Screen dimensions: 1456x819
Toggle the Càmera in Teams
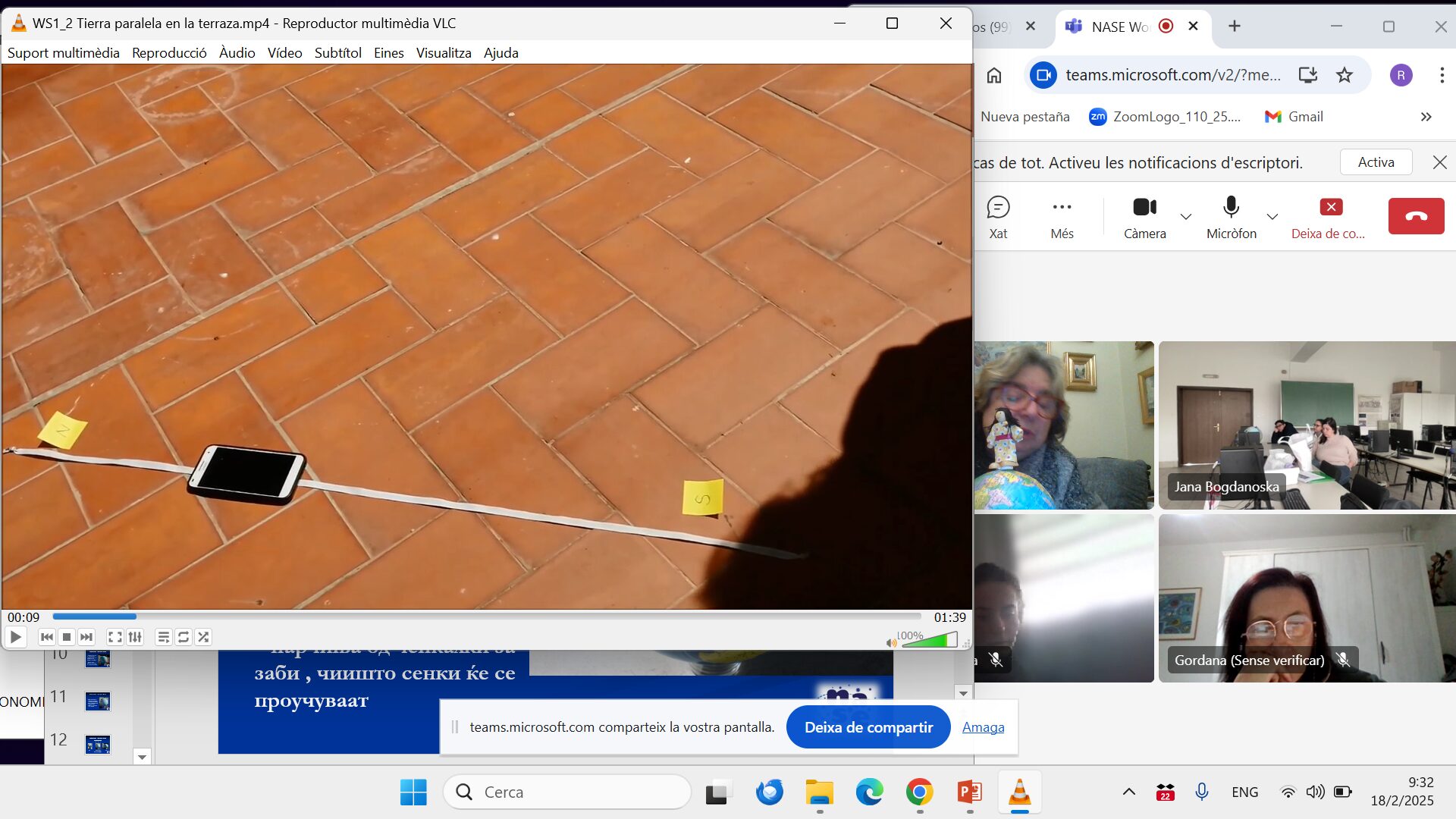(1144, 218)
